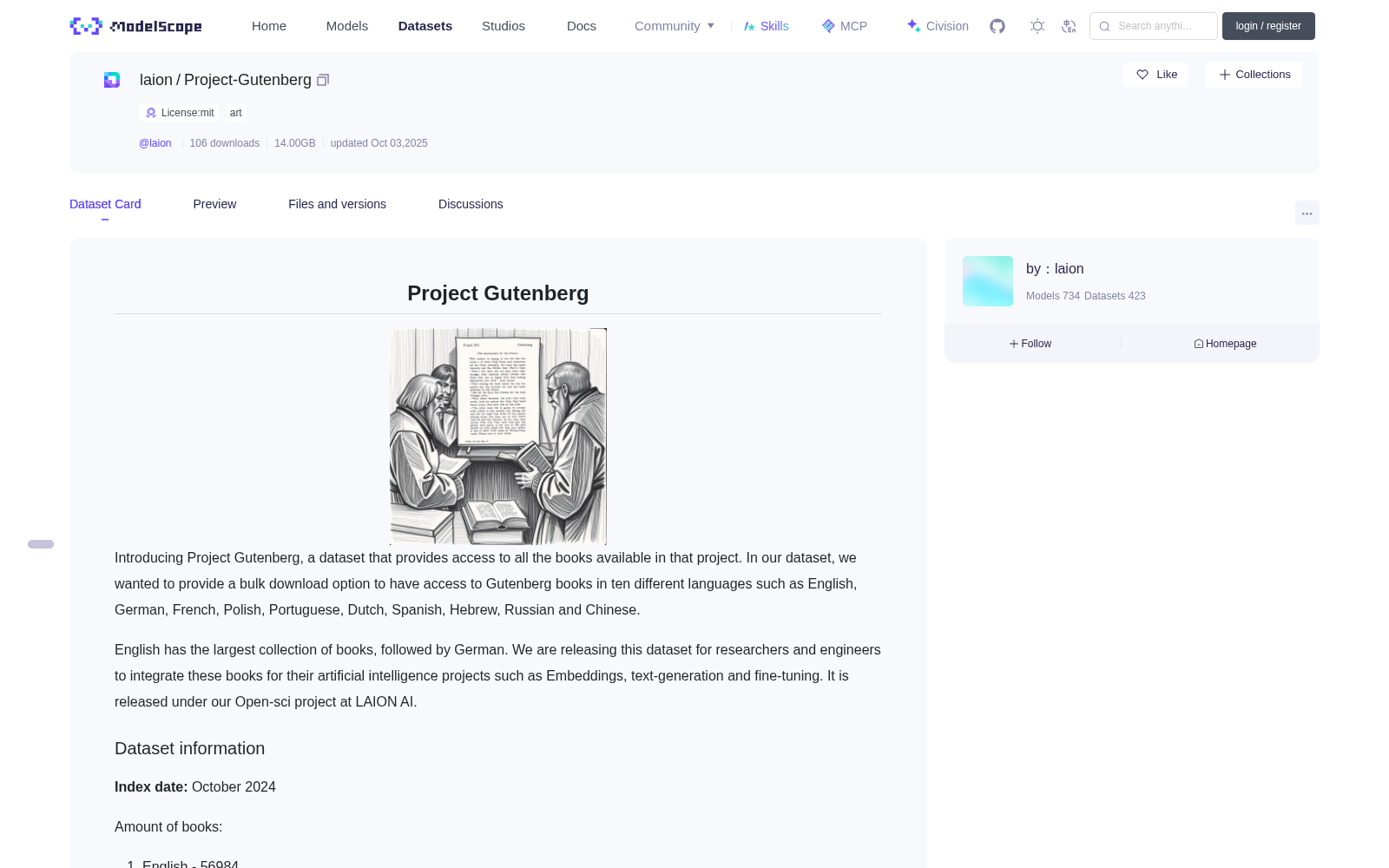
Task: Click the 'Dataset information' heading
Action: 190,748
